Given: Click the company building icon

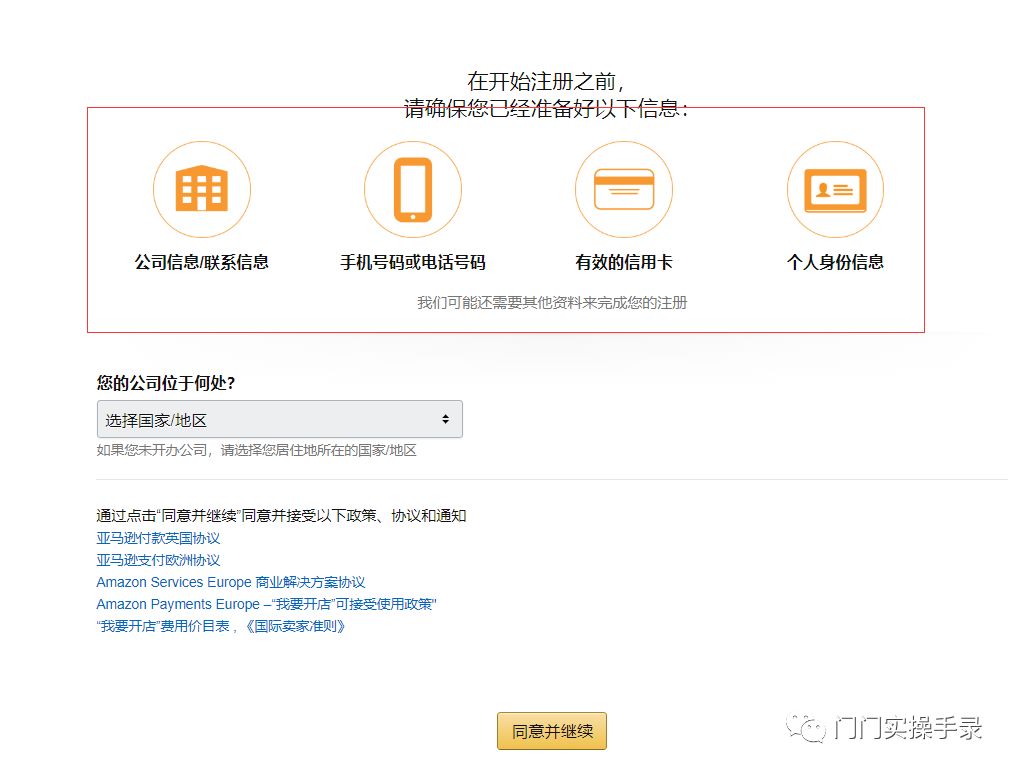Looking at the screenshot, I should 202,189.
